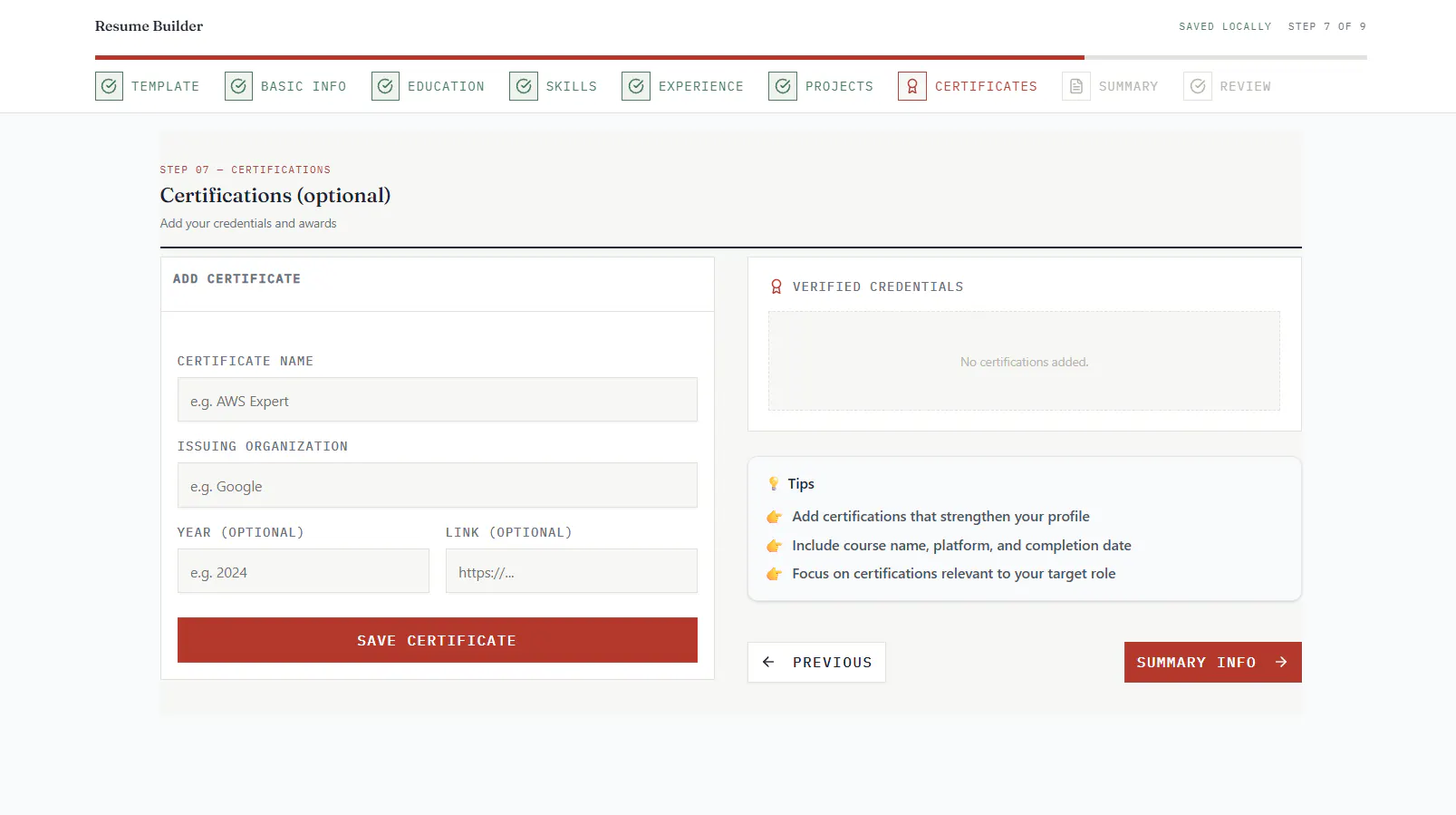The image size is (1456, 815).
Task: Continue with the Summary Info button
Action: coord(1212,663)
